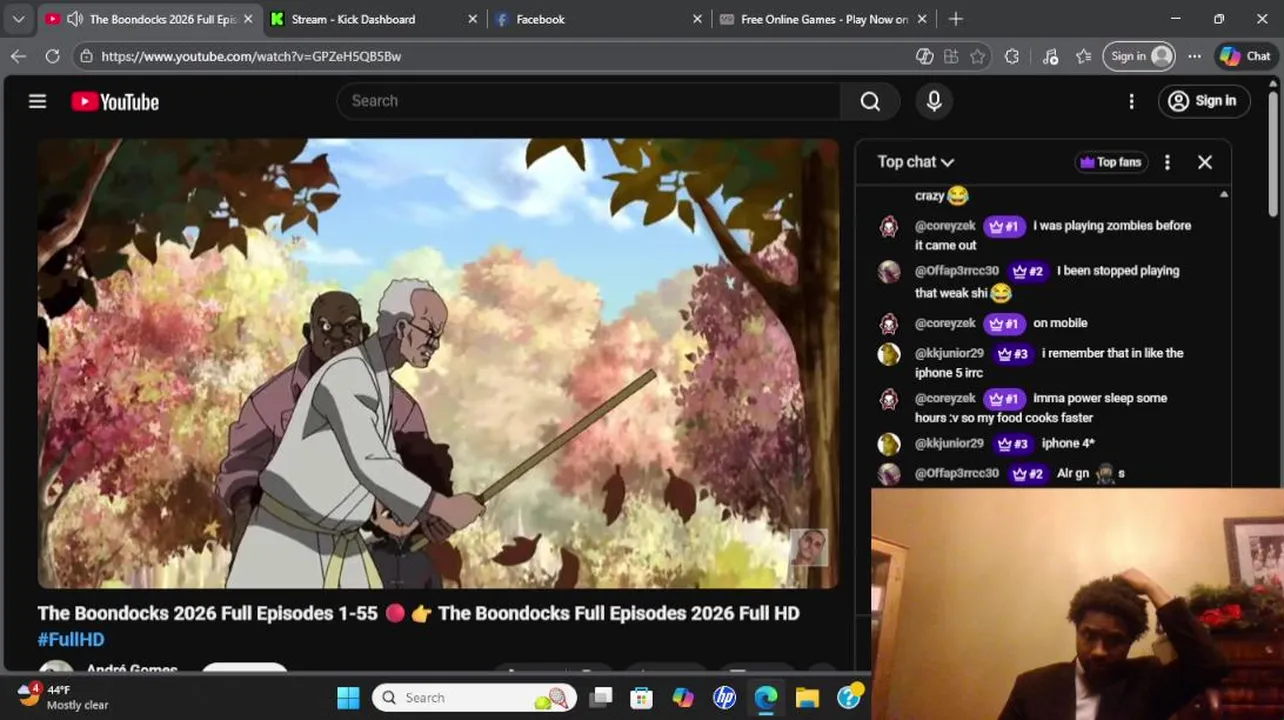Open the HP app on the taskbar

[724, 697]
